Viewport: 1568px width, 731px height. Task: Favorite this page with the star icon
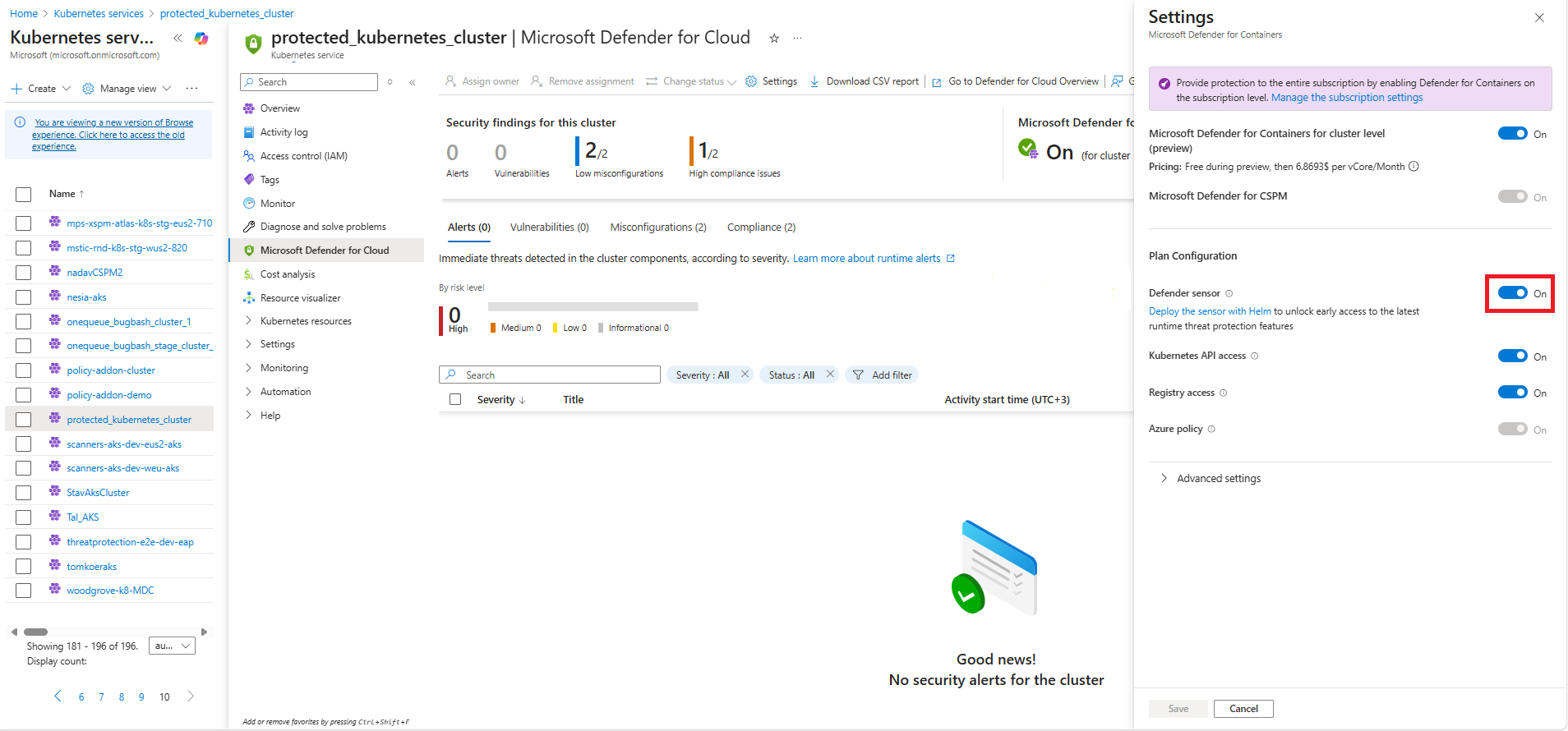pos(774,38)
